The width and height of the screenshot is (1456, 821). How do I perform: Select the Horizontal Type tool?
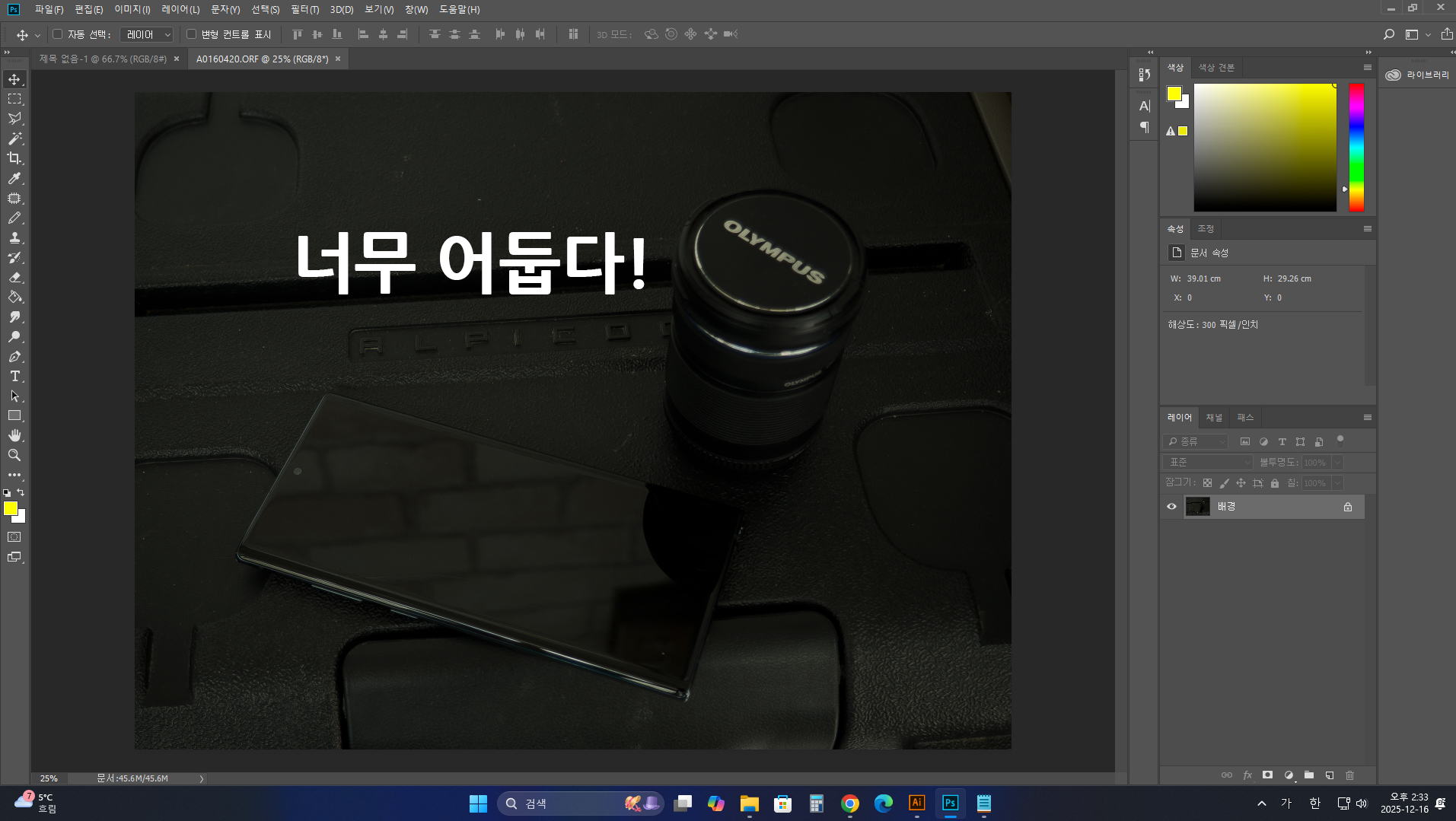pyautogui.click(x=14, y=376)
